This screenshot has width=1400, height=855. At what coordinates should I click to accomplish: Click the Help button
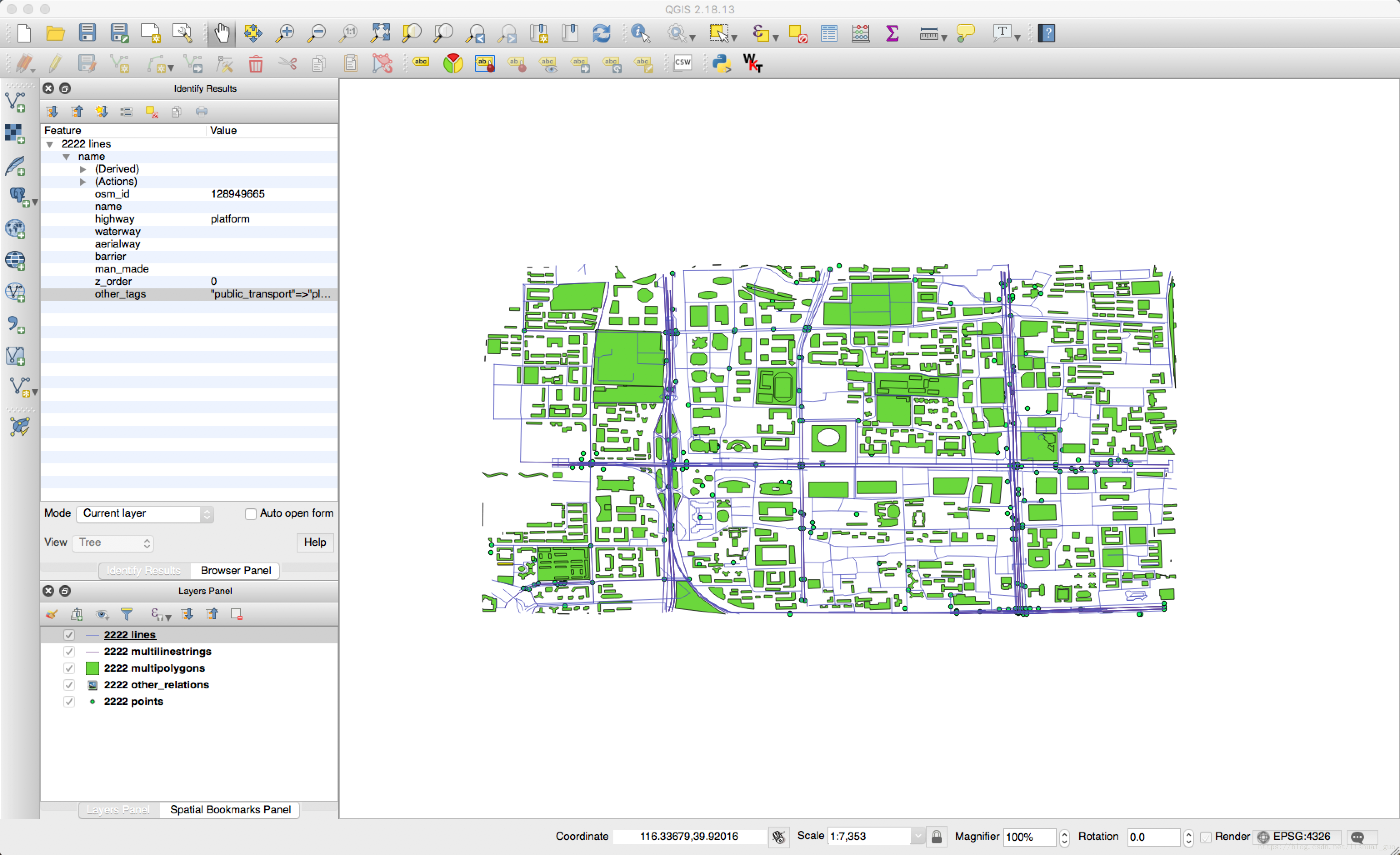coord(315,542)
